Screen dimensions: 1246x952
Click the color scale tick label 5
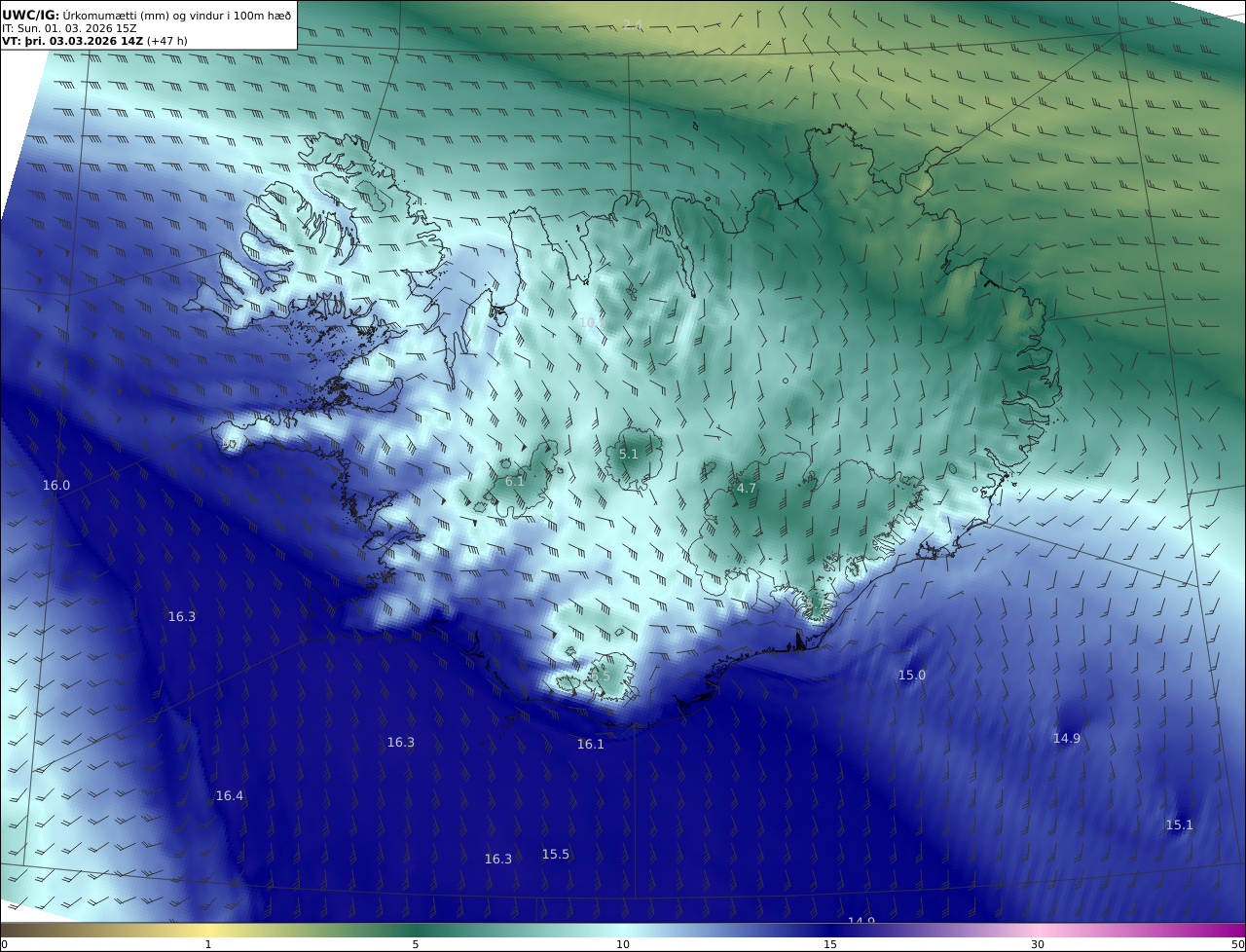(x=416, y=944)
